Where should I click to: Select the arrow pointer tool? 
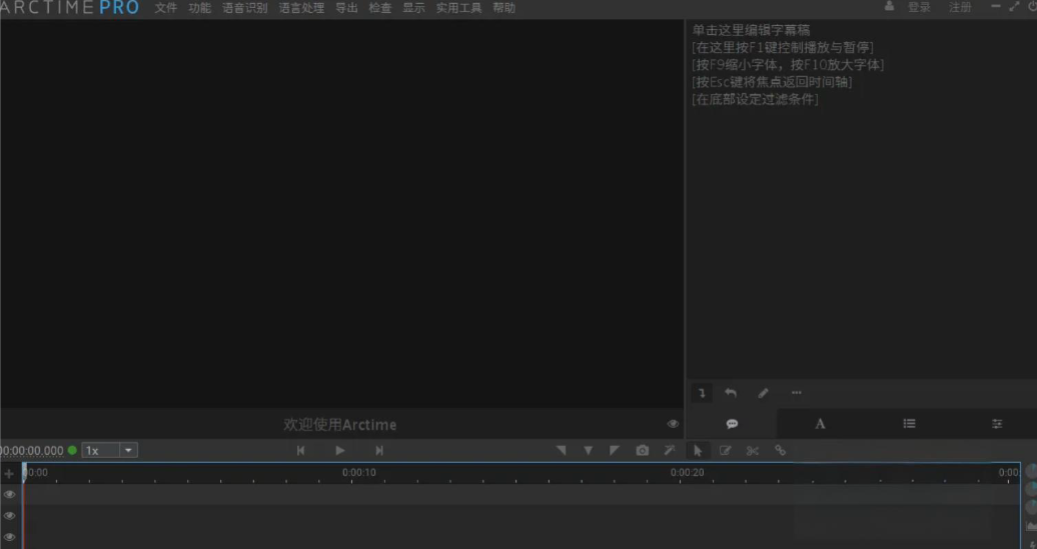click(x=698, y=451)
